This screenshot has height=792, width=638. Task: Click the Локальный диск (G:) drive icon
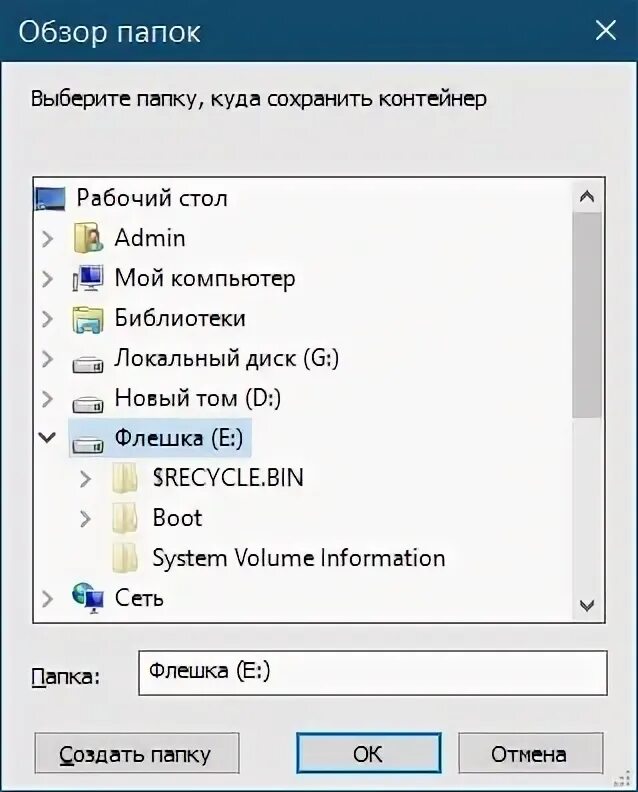[88, 363]
